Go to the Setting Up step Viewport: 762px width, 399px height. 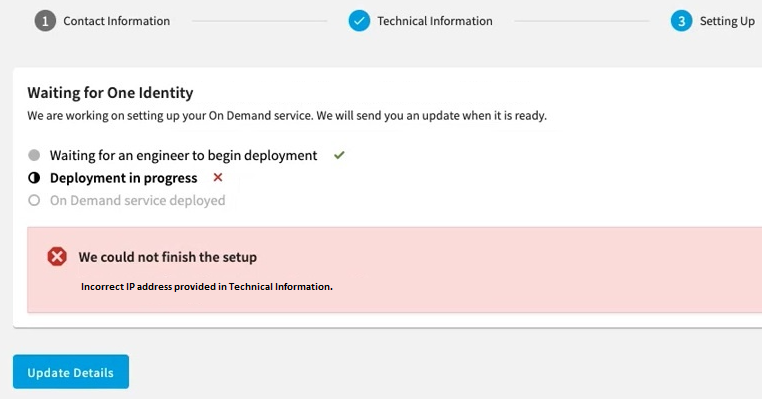[727, 21]
